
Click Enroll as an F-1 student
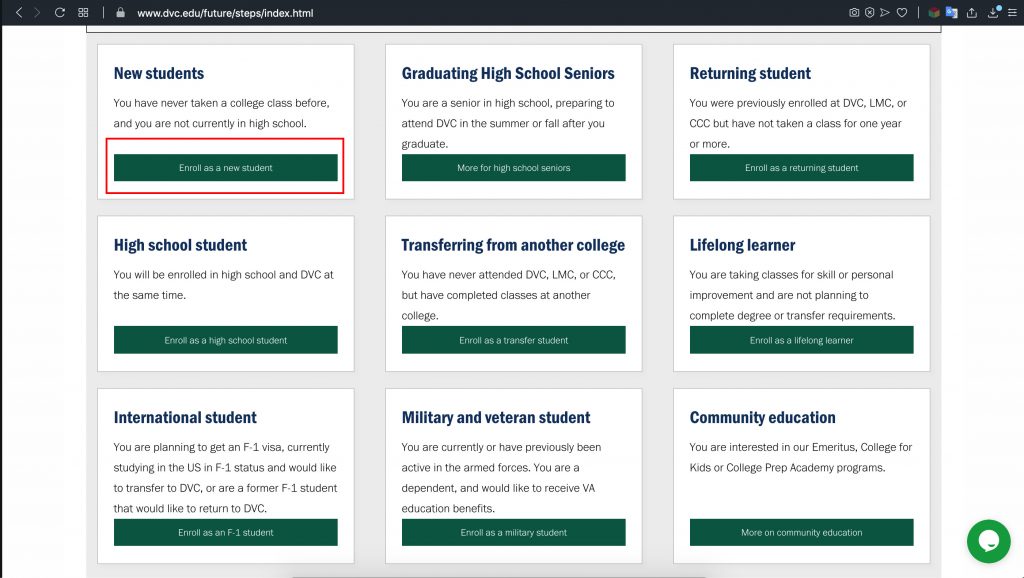click(225, 532)
